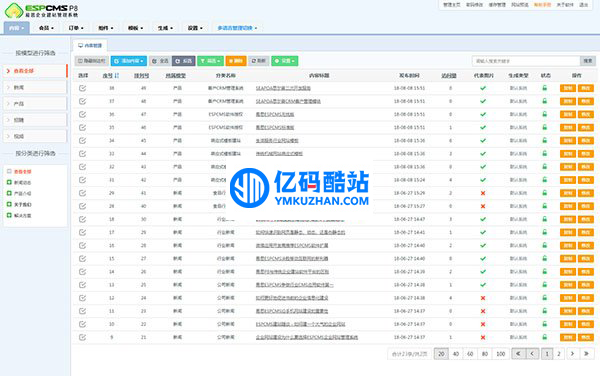
Task: Open the 设置 menu in the top navigation bar
Action: (195, 28)
